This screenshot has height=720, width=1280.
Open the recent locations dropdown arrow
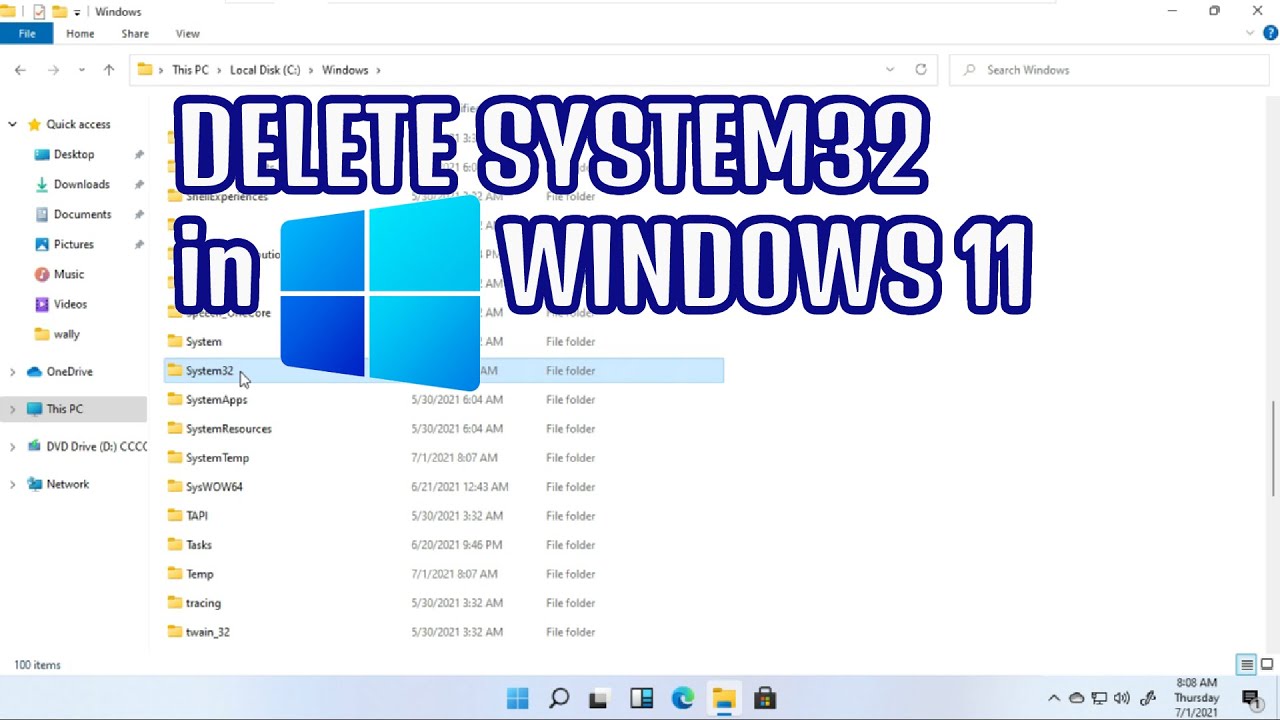(82, 70)
